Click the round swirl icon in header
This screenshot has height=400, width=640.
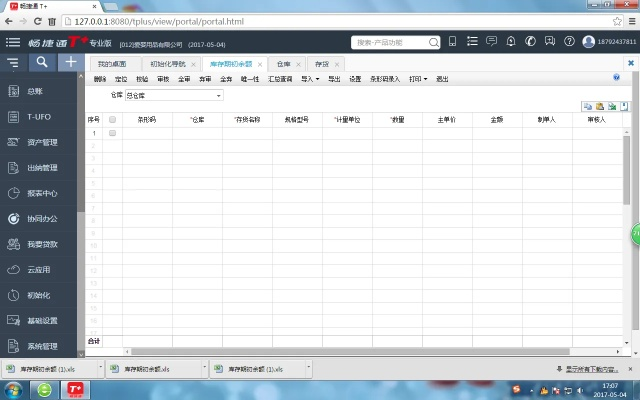[530, 41]
